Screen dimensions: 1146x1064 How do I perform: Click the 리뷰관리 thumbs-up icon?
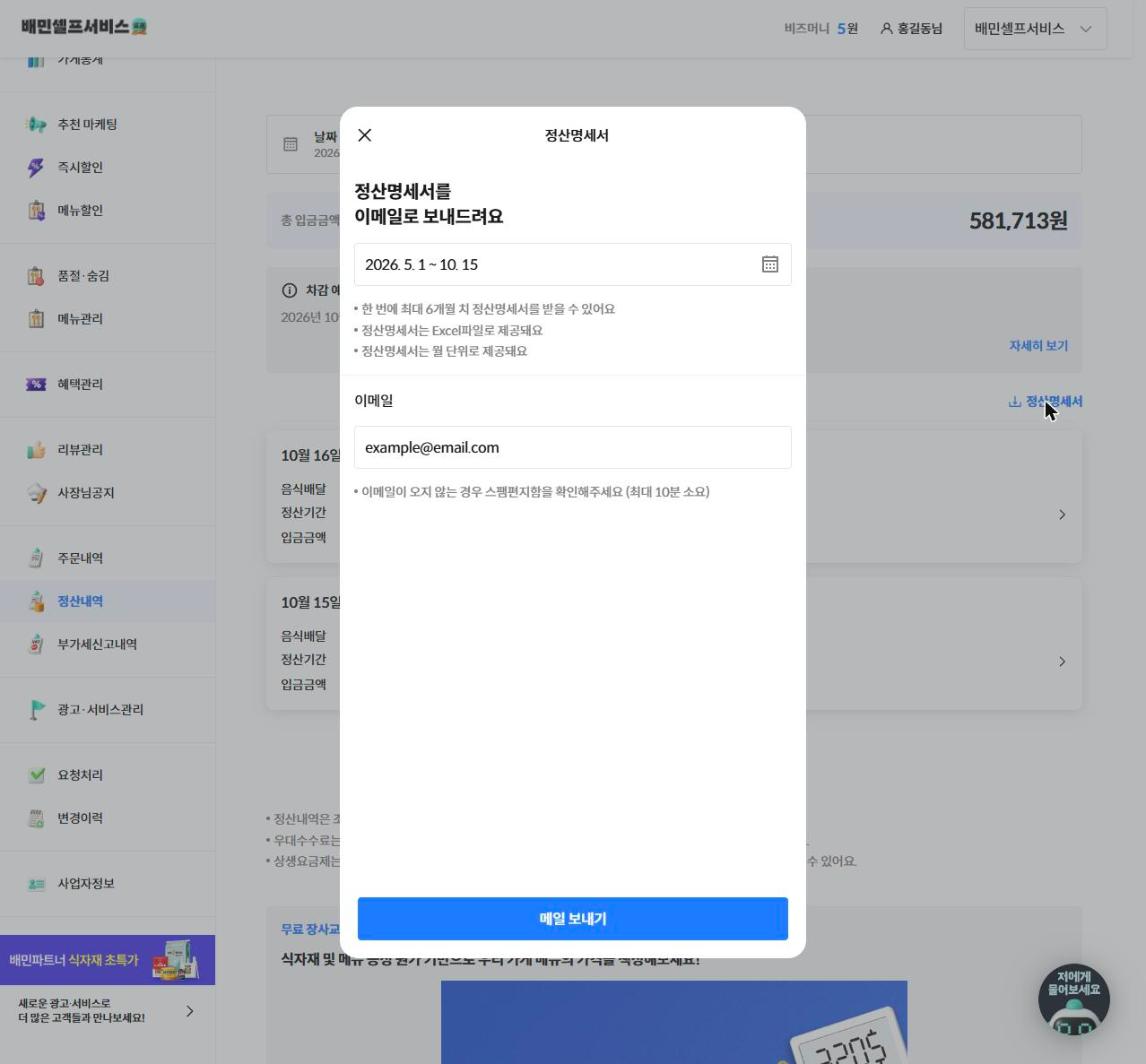tap(36, 450)
